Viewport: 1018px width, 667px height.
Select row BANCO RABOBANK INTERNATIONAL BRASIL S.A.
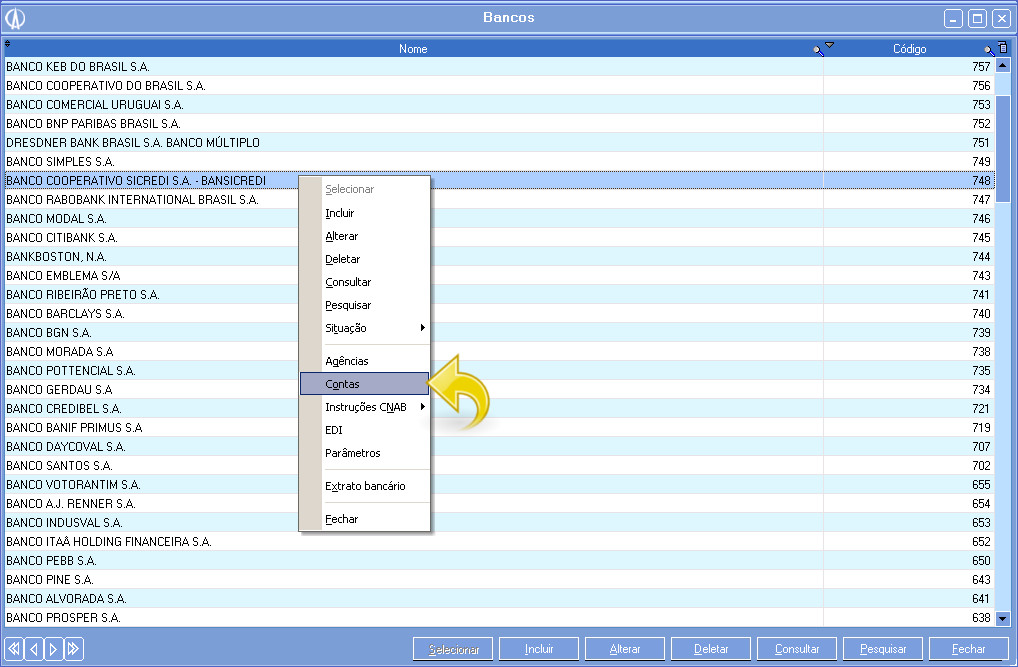pos(499,199)
